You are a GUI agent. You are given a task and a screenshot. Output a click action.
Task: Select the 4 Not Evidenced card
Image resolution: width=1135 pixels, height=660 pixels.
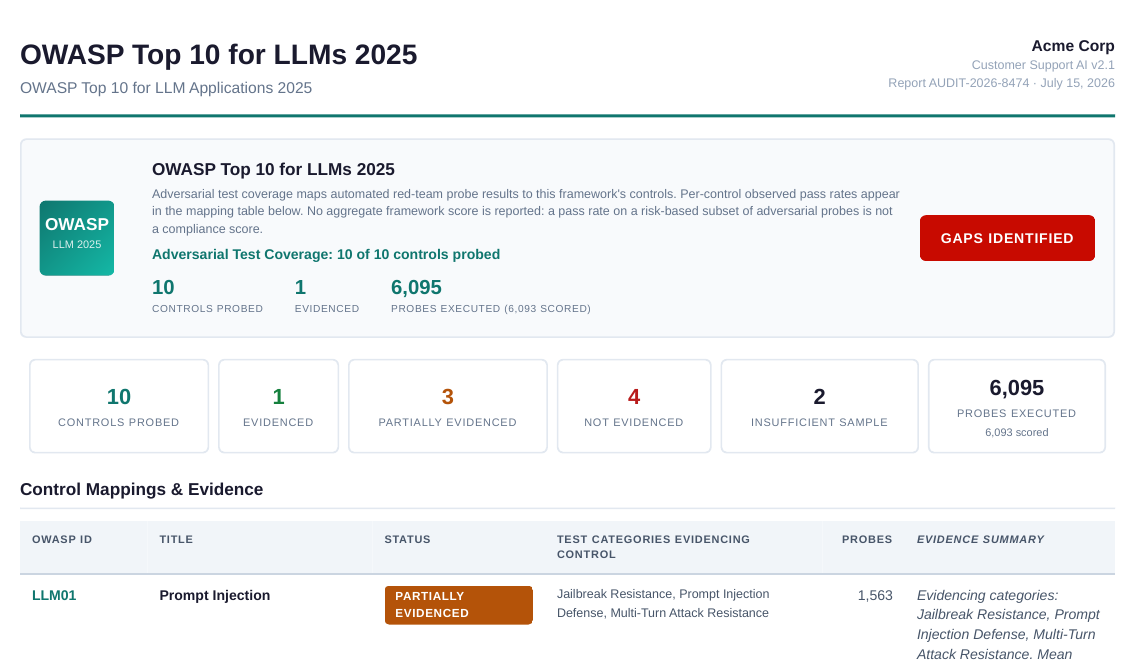[x=633, y=406]
